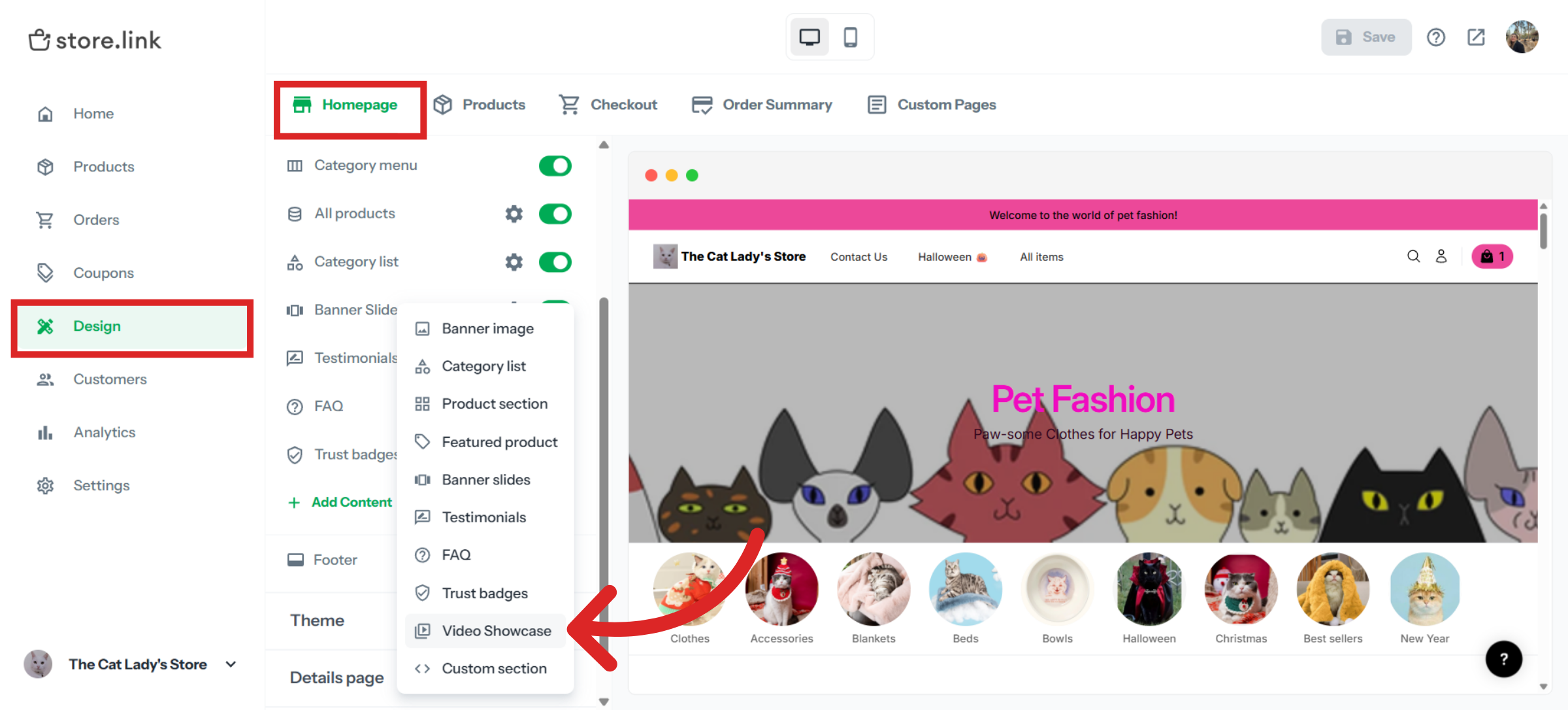Image resolution: width=1568 pixels, height=710 pixels.
Task: Click the Save button
Action: tap(1366, 37)
